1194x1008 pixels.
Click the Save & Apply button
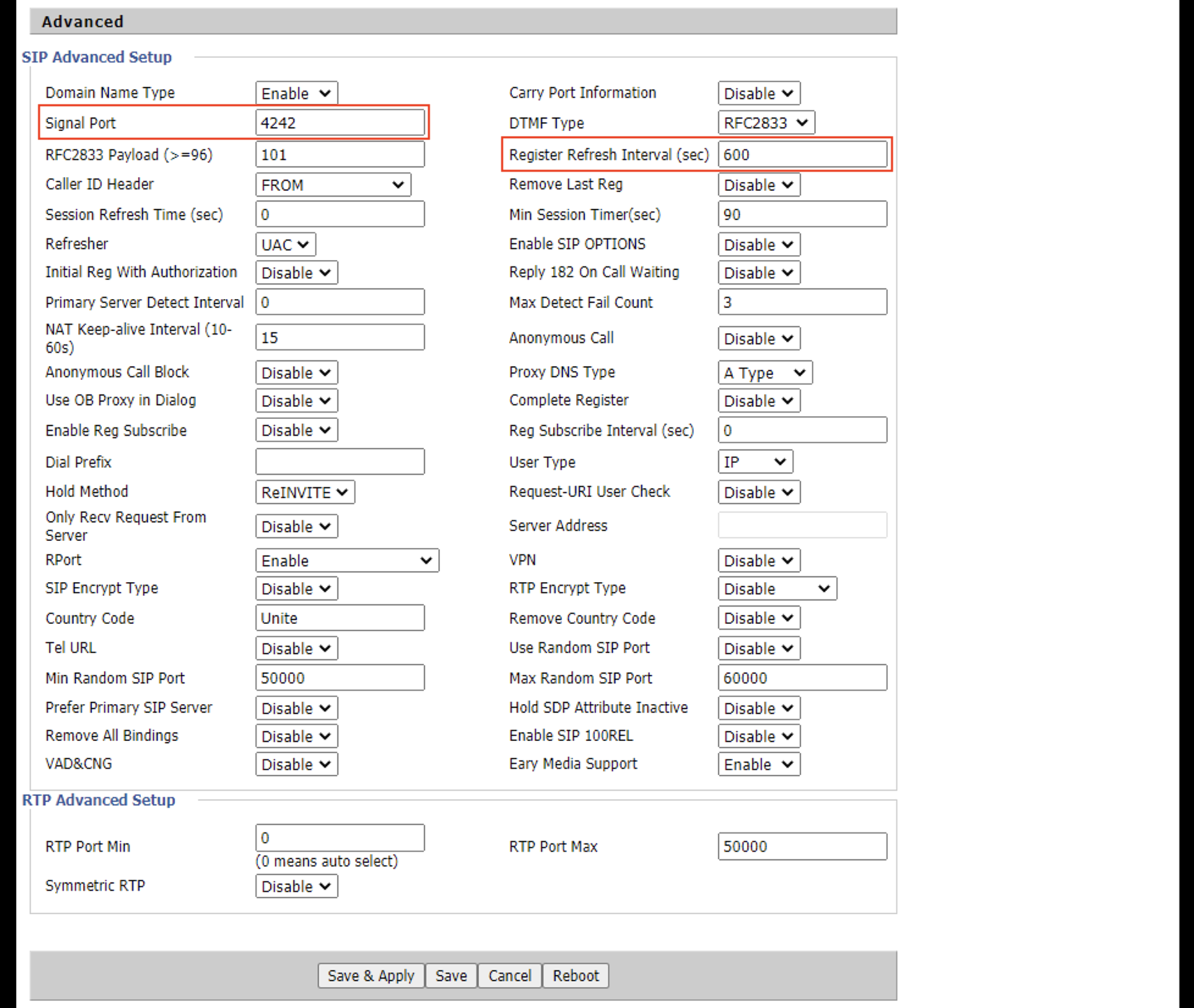(371, 976)
